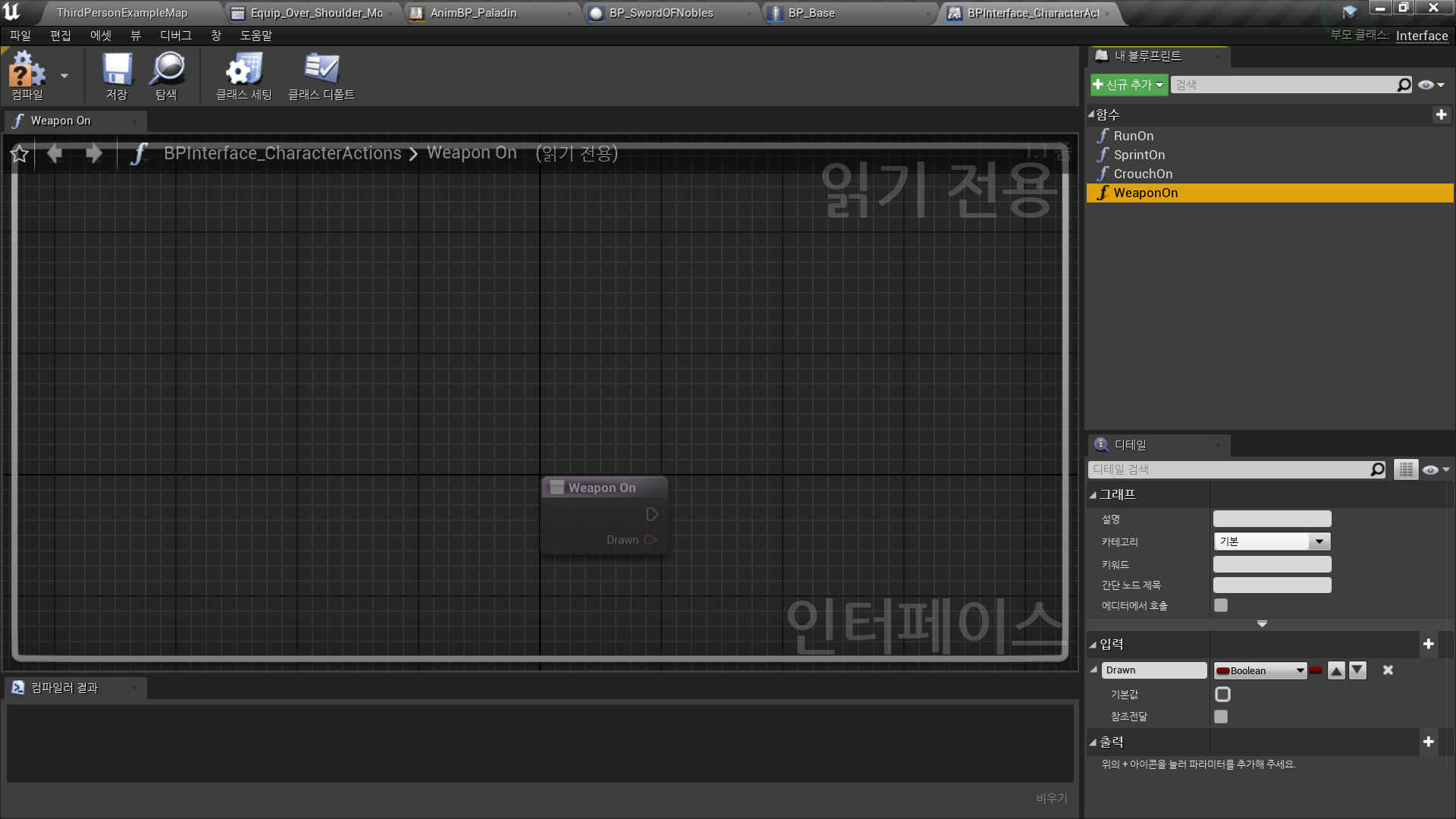Image resolution: width=1456 pixels, height=819 pixels.
Task: Open the 디버그 menu
Action: coord(175,35)
